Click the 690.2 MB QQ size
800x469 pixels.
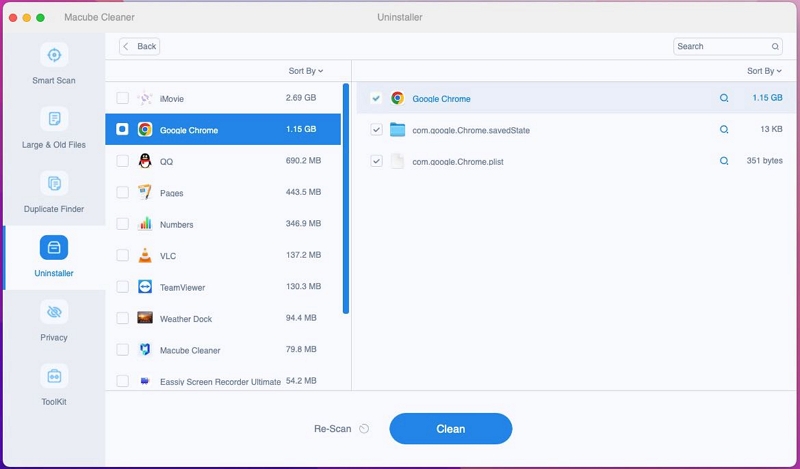303,161
